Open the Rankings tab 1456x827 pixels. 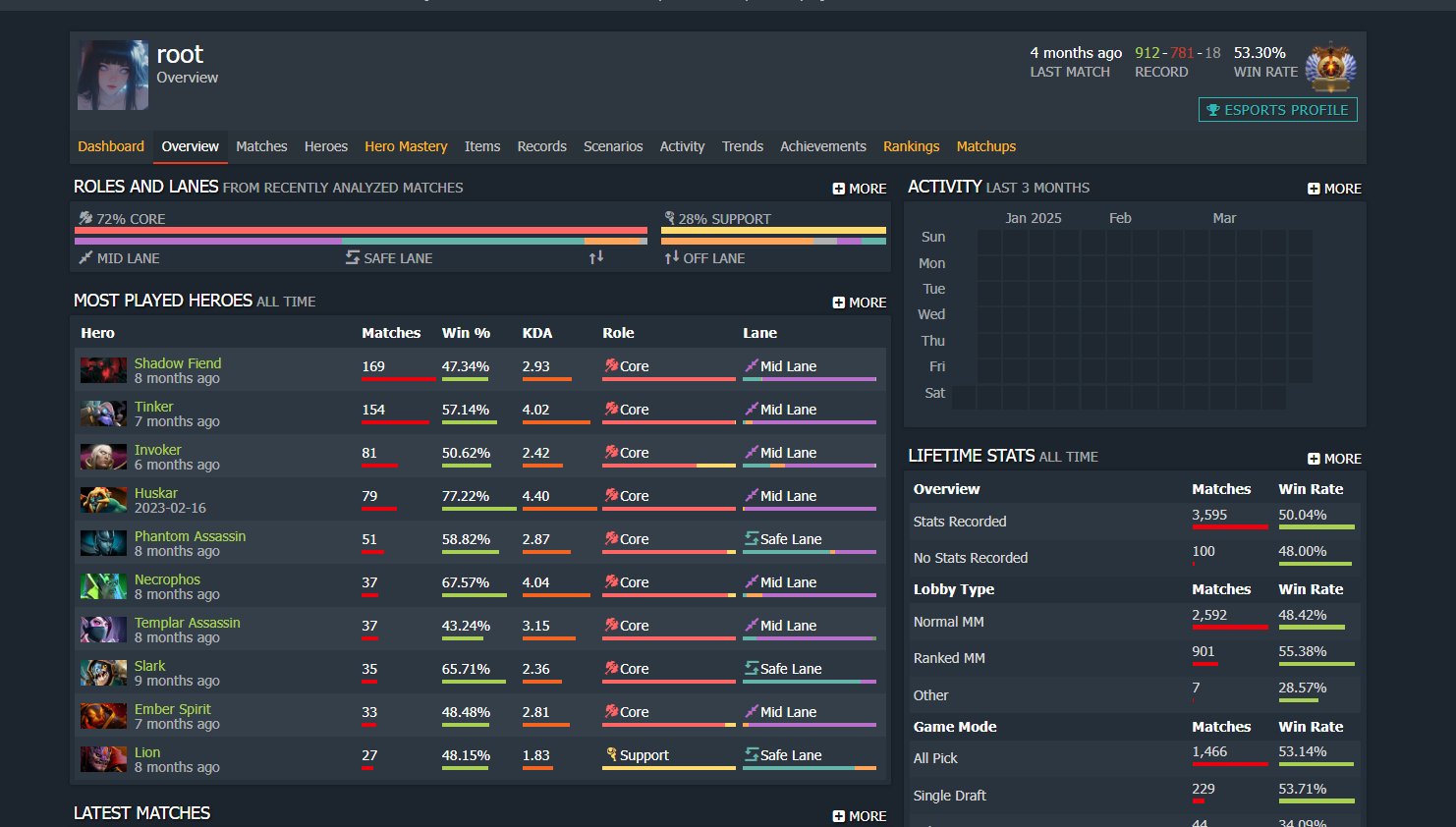(x=911, y=146)
